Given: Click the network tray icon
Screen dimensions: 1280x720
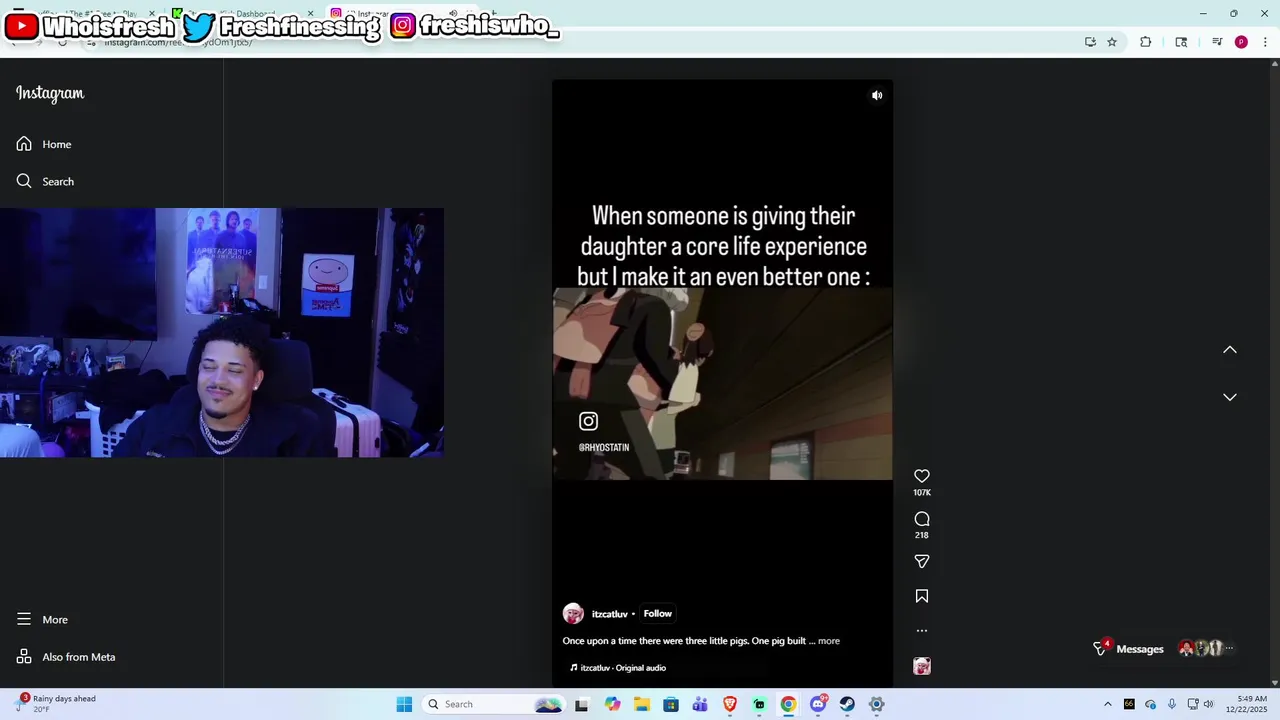Looking at the screenshot, I should 1193,704.
